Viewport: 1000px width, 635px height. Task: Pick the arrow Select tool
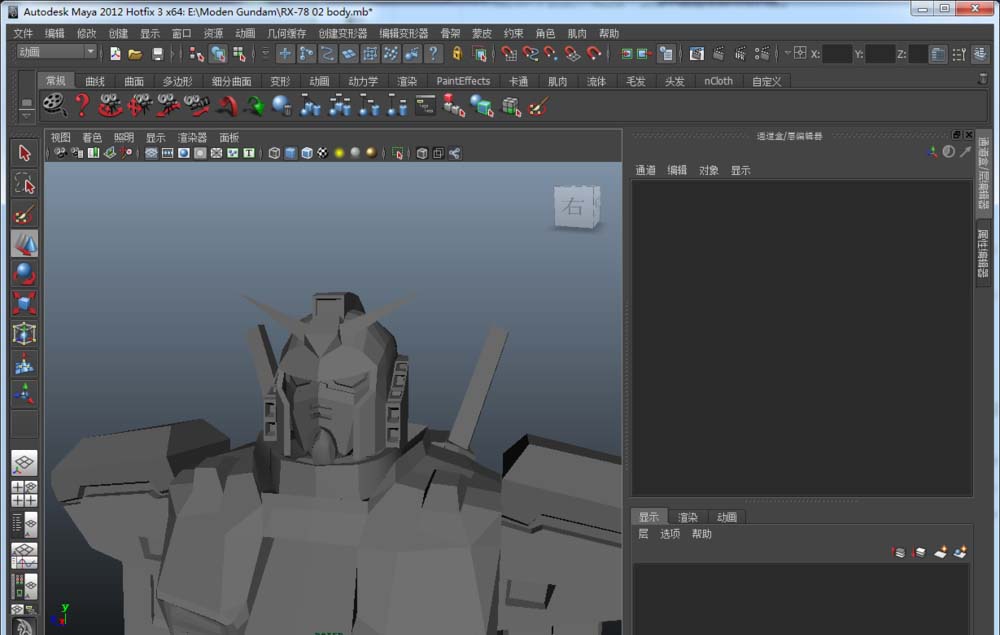click(25, 153)
